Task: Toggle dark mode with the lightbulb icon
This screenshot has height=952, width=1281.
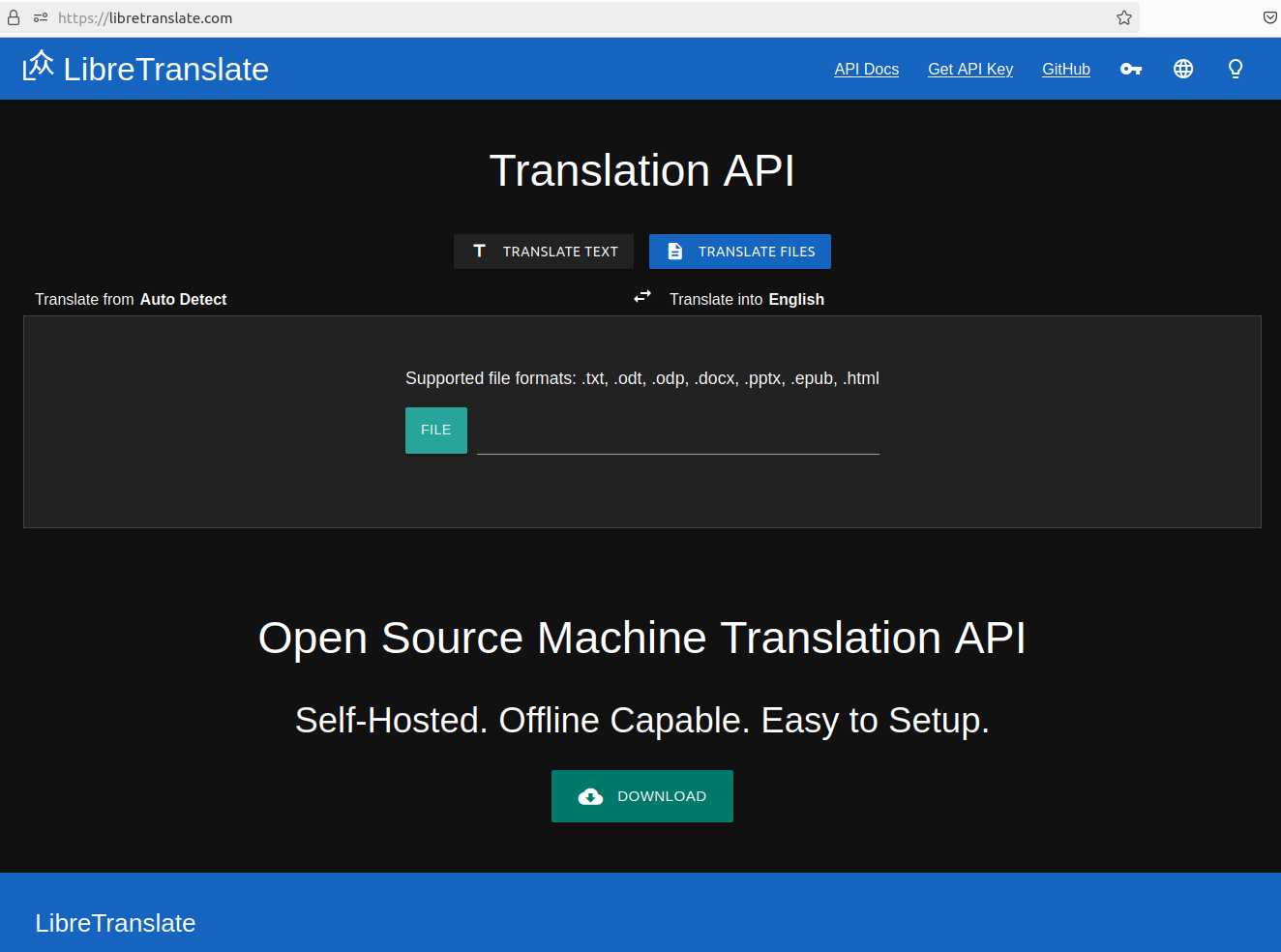Action: pos(1236,69)
